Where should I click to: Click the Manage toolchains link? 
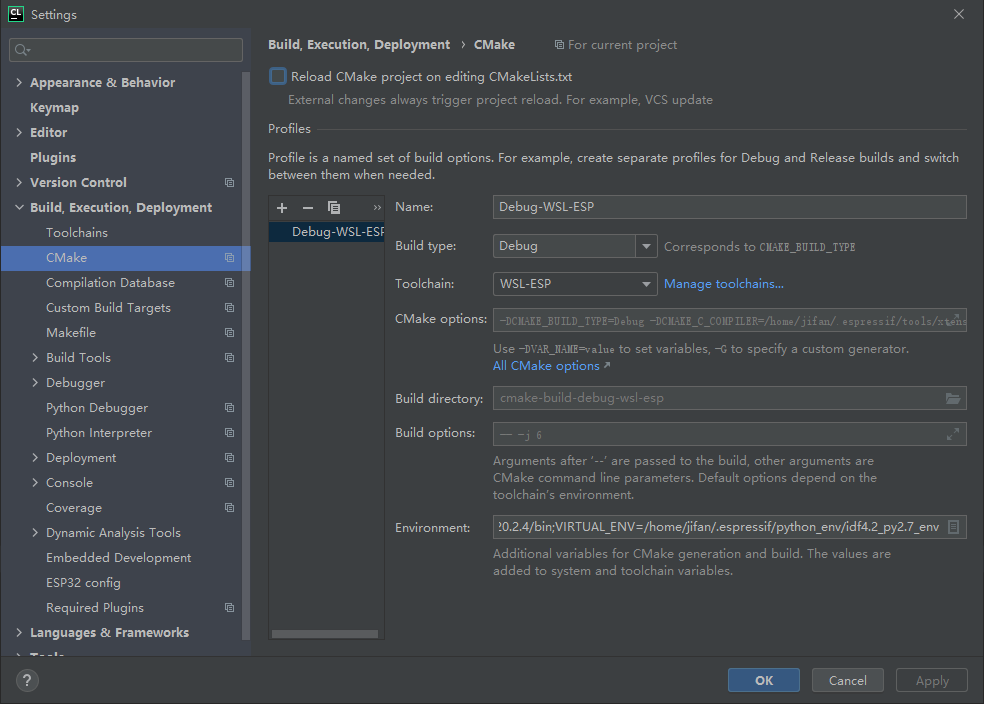click(x=723, y=283)
